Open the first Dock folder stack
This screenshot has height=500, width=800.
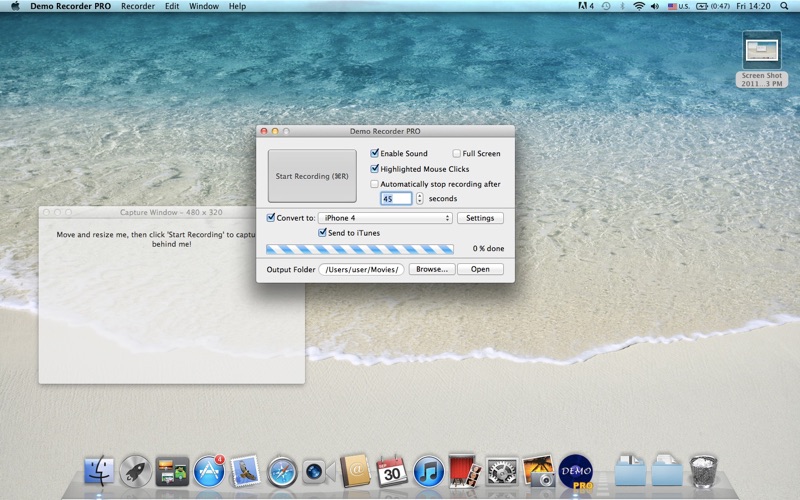(x=630, y=470)
